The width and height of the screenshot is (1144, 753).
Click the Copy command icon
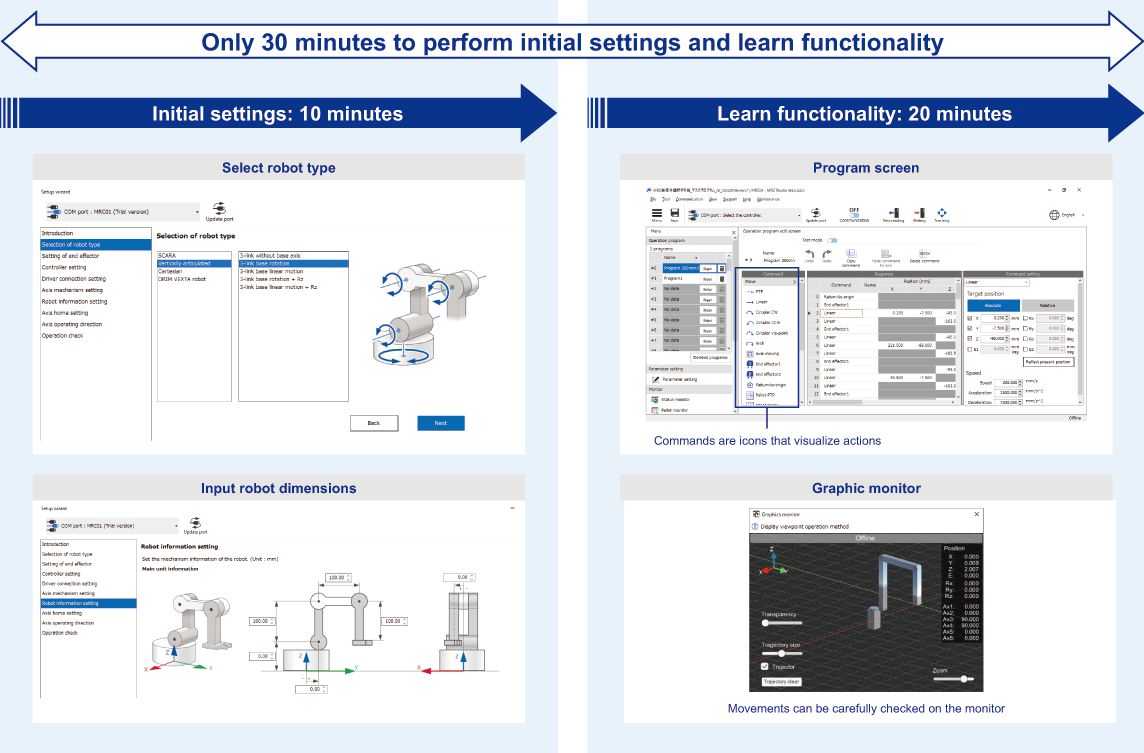851,253
